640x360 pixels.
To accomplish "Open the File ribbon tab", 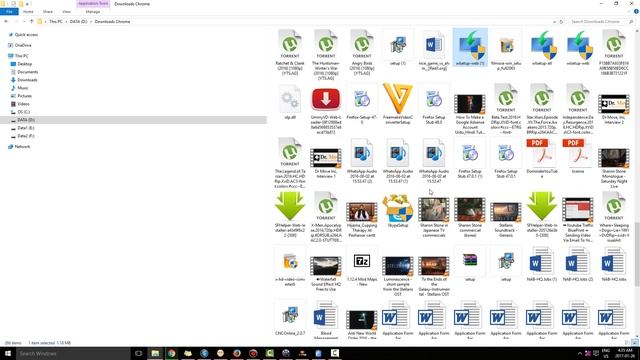I will 9,11.
